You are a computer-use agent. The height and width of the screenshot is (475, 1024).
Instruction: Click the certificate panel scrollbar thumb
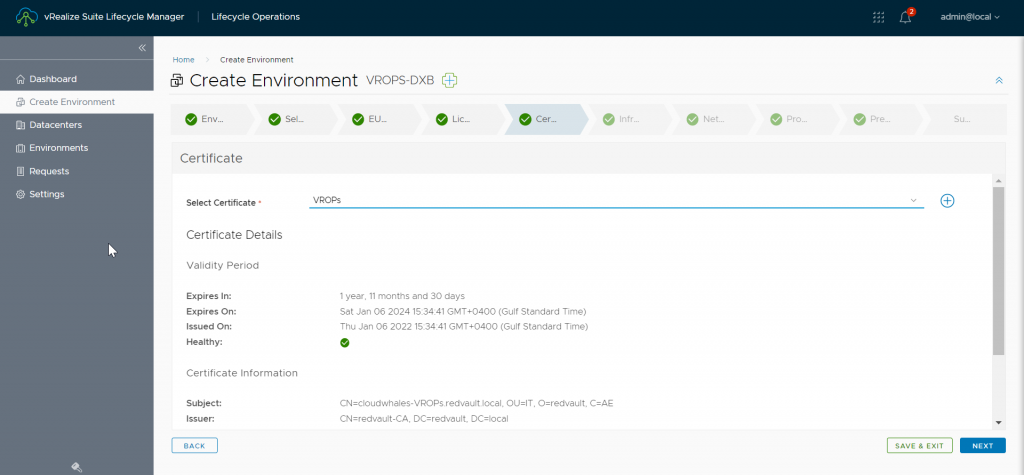[998, 270]
